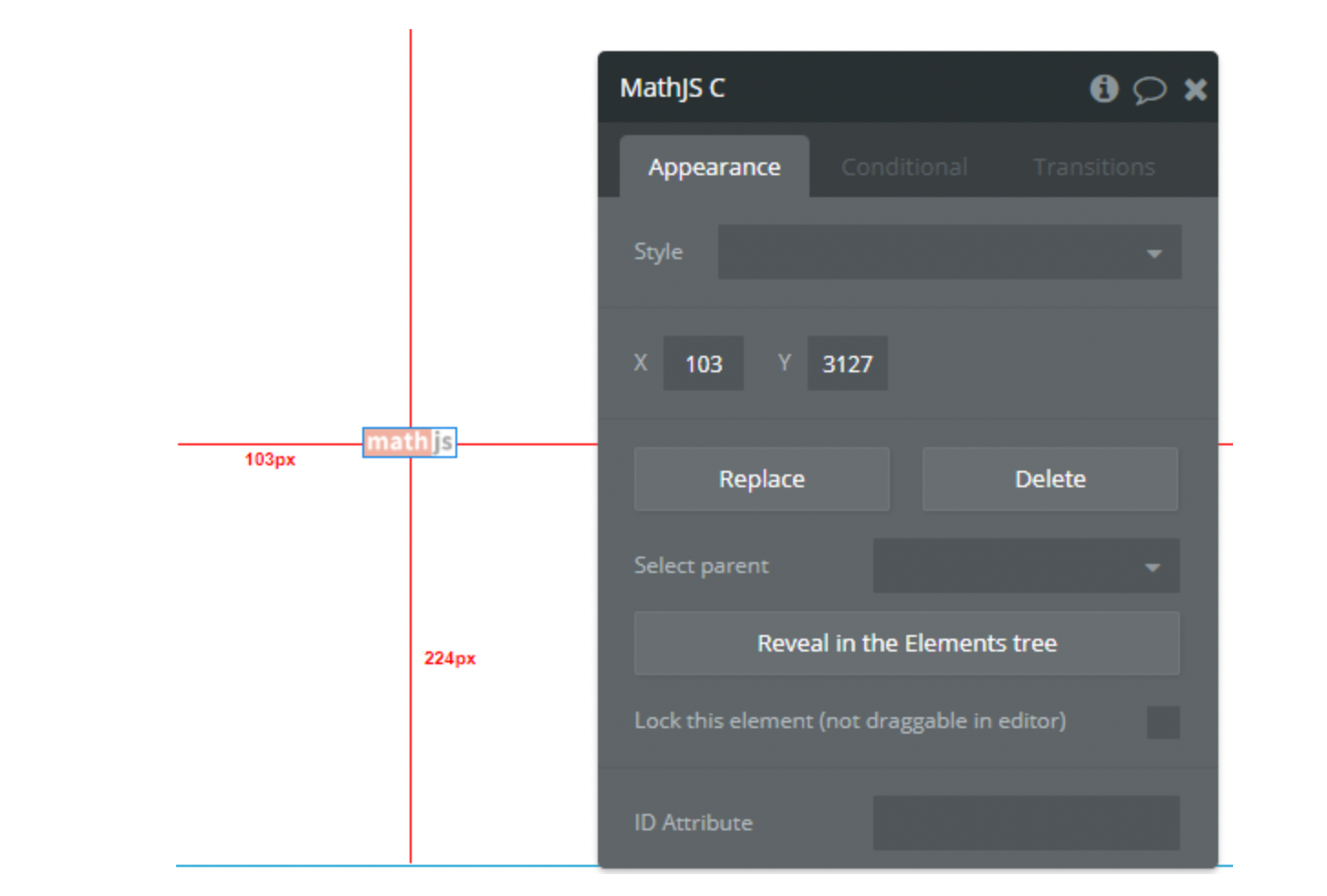Click the Select parent label
This screenshot has width=1327, height=896.
(x=701, y=566)
